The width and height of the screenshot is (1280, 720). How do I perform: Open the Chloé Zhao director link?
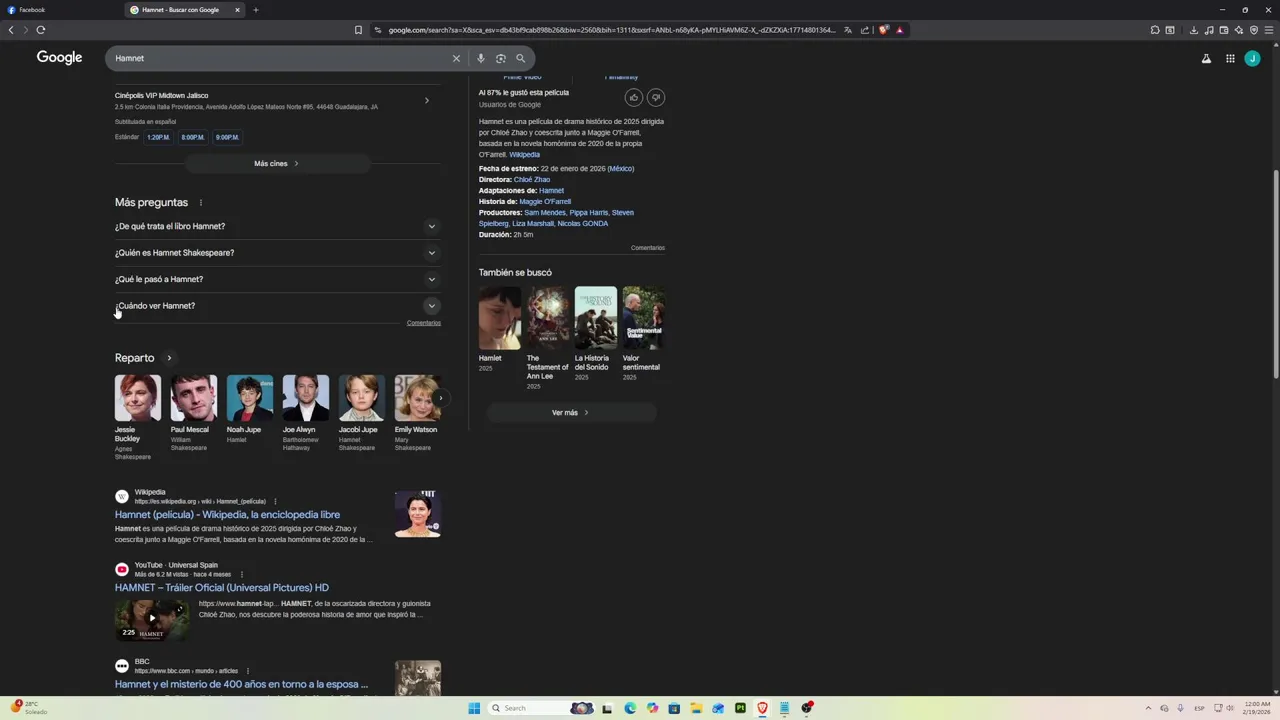(x=532, y=179)
